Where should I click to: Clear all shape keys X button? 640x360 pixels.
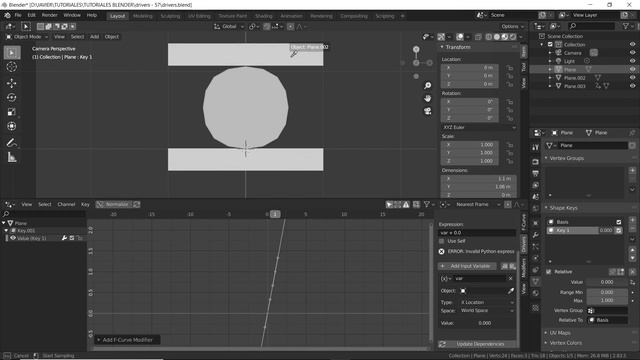pos(632,272)
